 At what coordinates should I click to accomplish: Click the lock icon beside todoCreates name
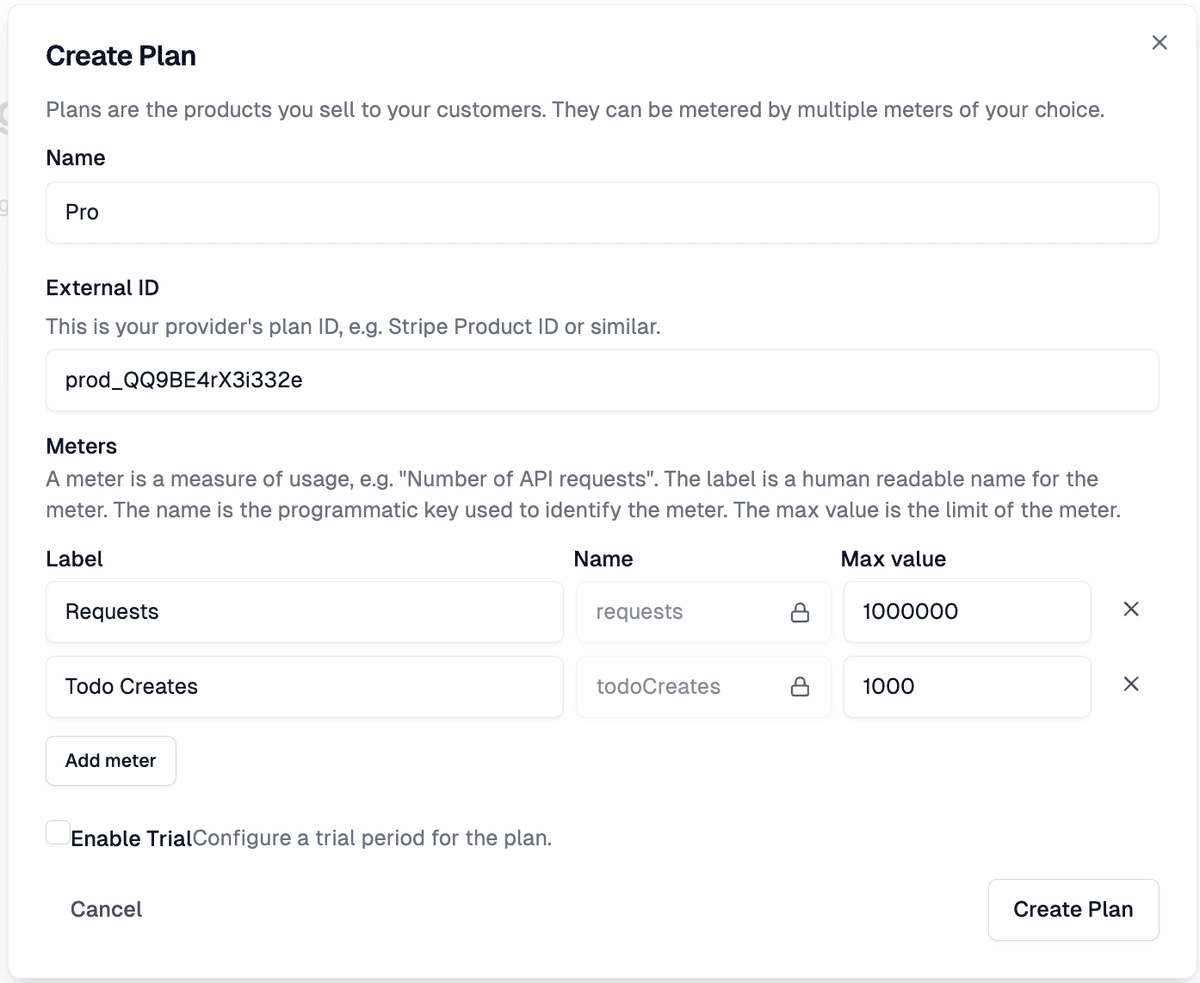[x=799, y=687]
